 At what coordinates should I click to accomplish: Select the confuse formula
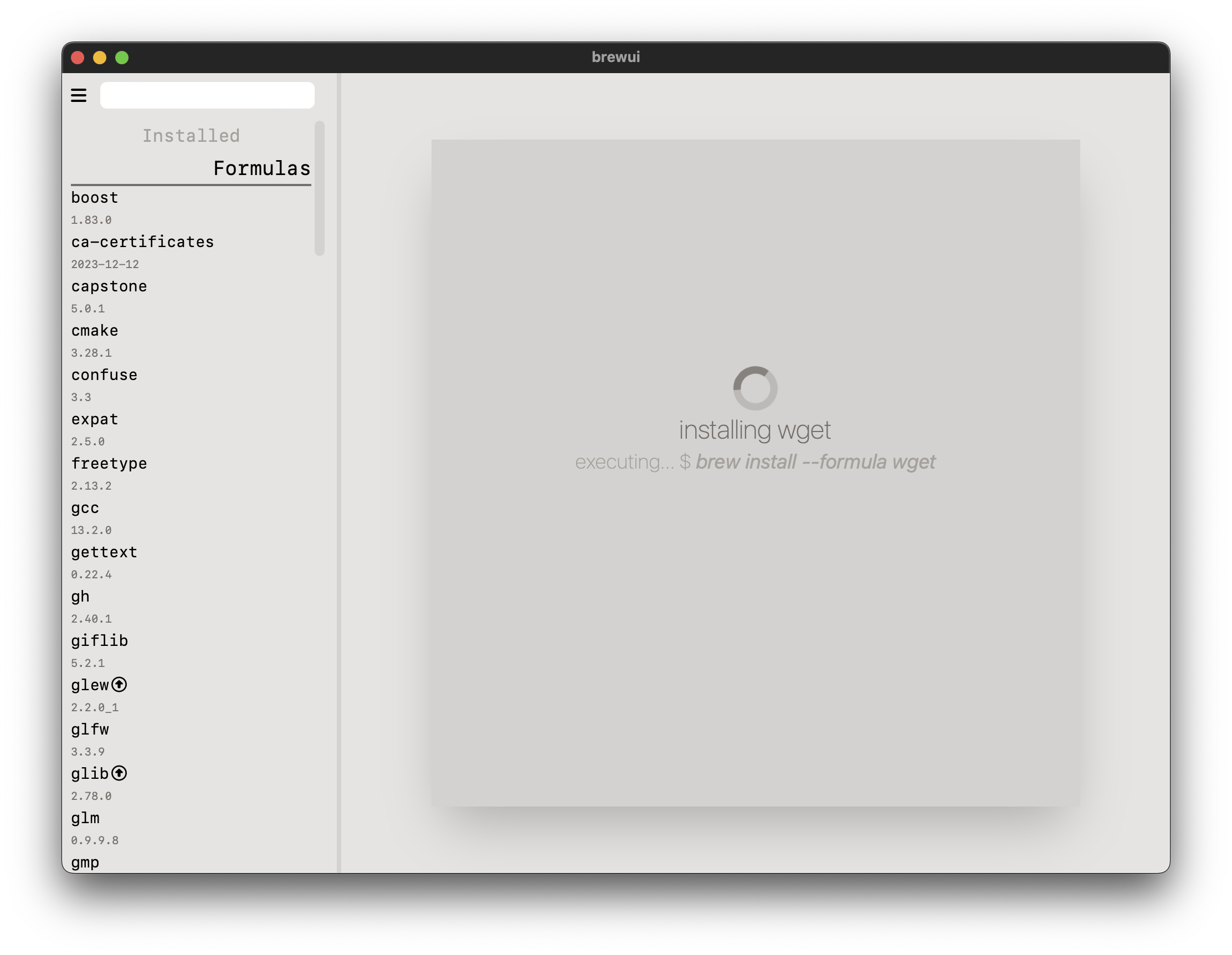pos(104,375)
